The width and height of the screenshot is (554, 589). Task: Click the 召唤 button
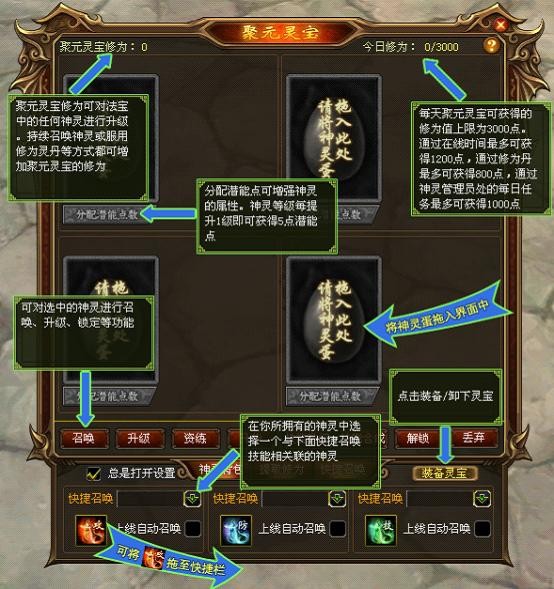point(84,438)
